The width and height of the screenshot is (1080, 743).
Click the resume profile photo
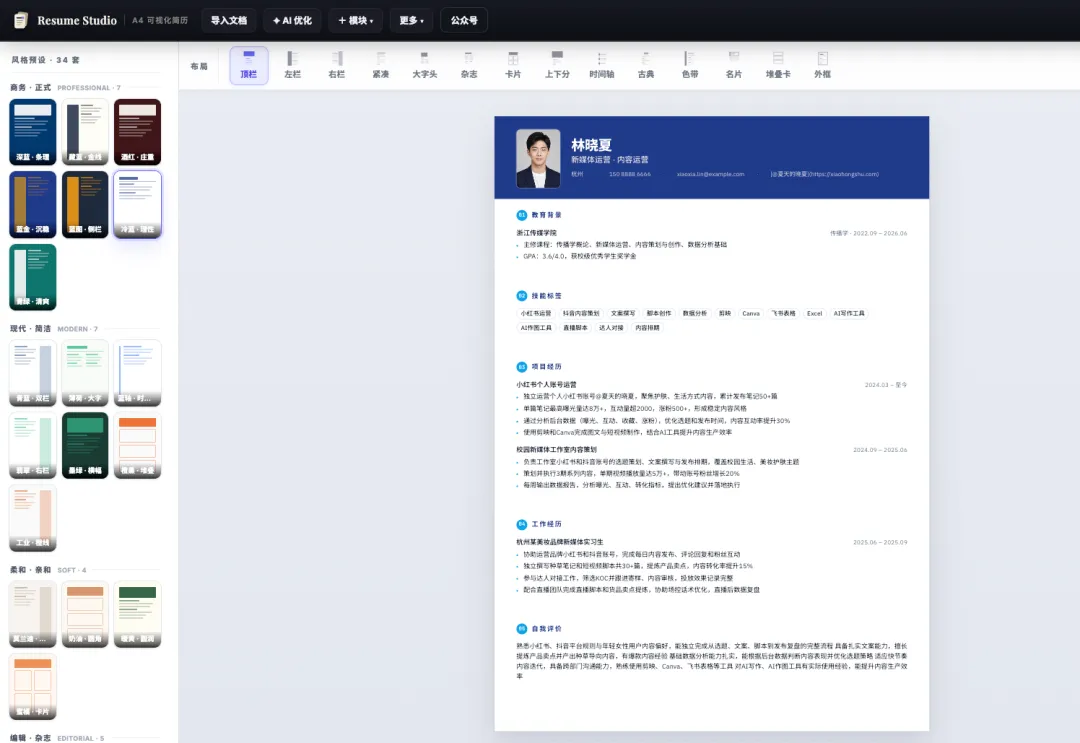539,158
